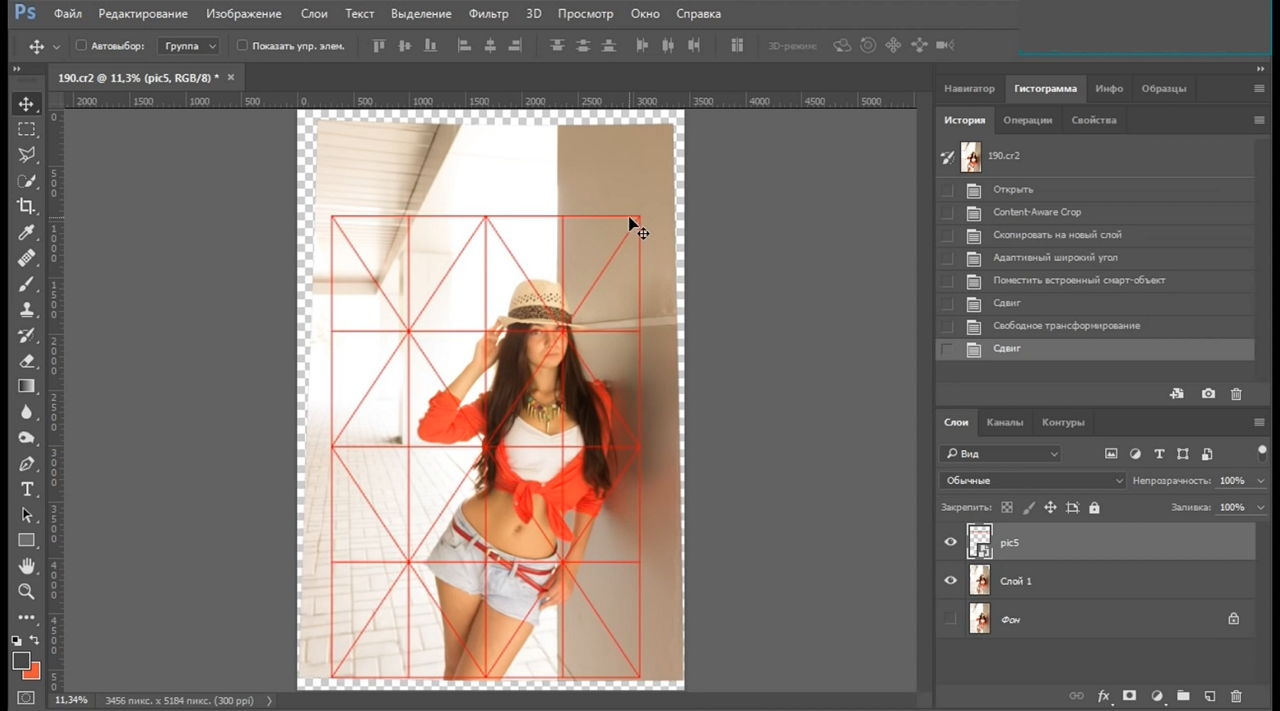Create a new adjustment layer
Image resolution: width=1280 pixels, height=711 pixels.
click(1157, 696)
